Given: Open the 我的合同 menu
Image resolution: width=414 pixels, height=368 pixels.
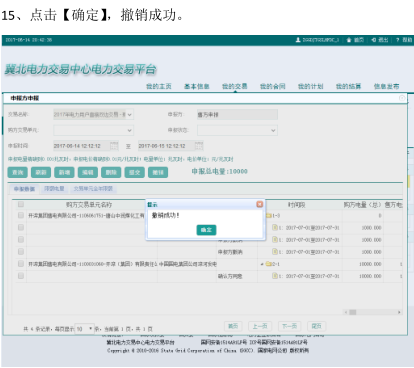Looking at the screenshot, I should tap(273, 86).
